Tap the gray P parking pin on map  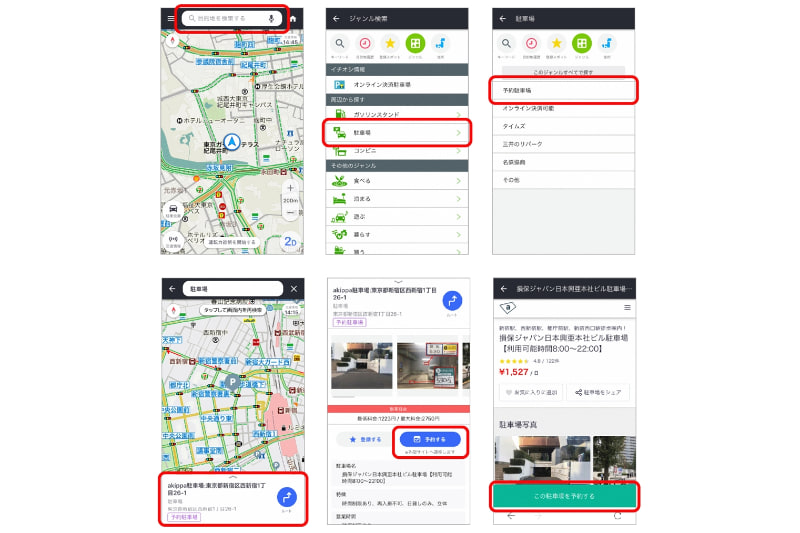click(233, 382)
